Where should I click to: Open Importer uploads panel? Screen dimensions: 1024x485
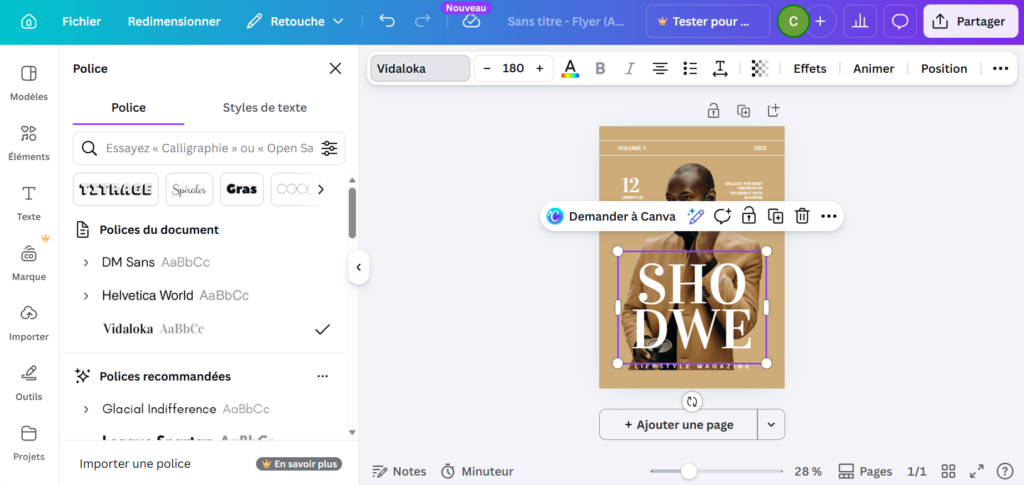[x=29, y=322]
